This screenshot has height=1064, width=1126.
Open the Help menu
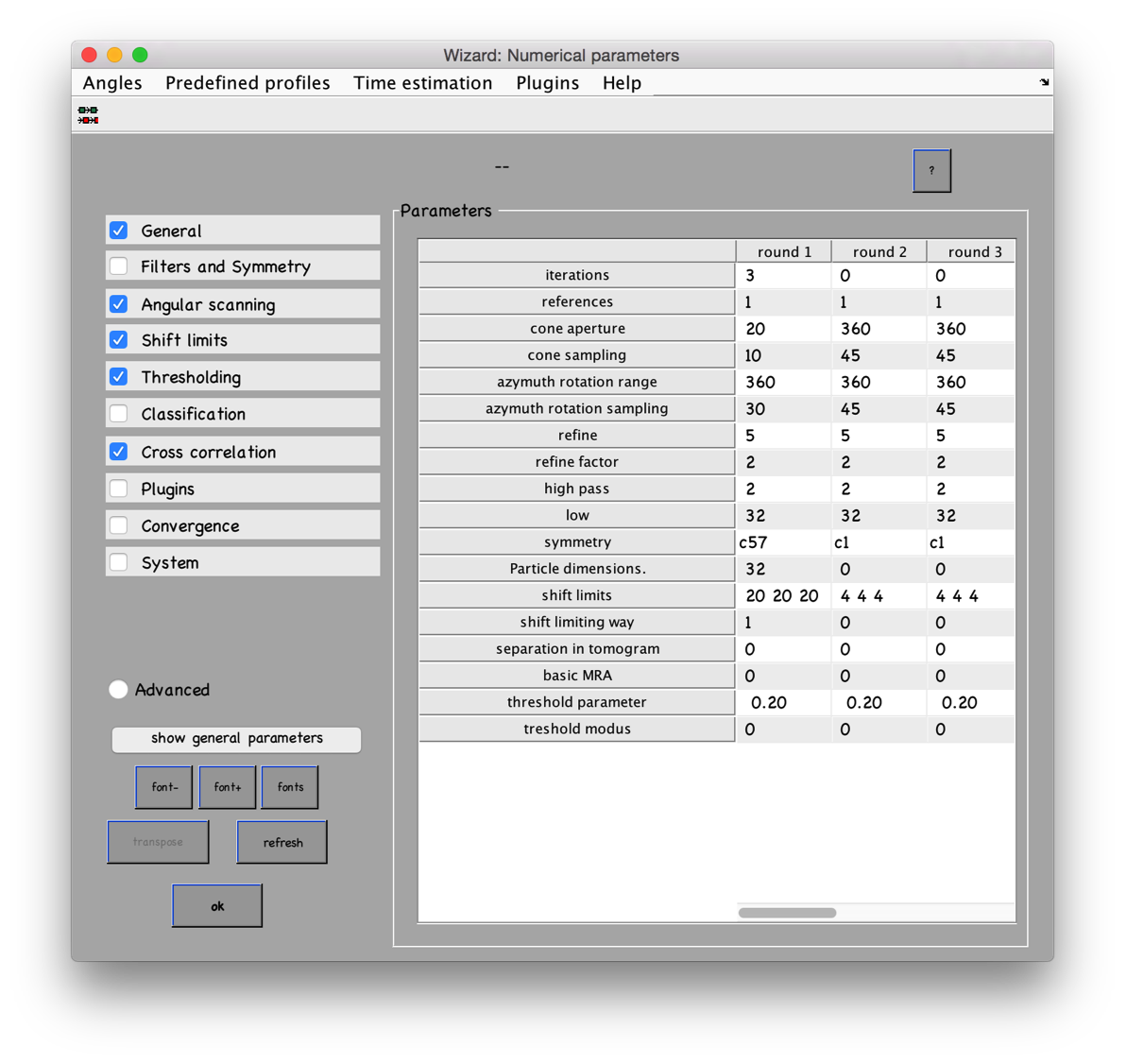(x=622, y=82)
